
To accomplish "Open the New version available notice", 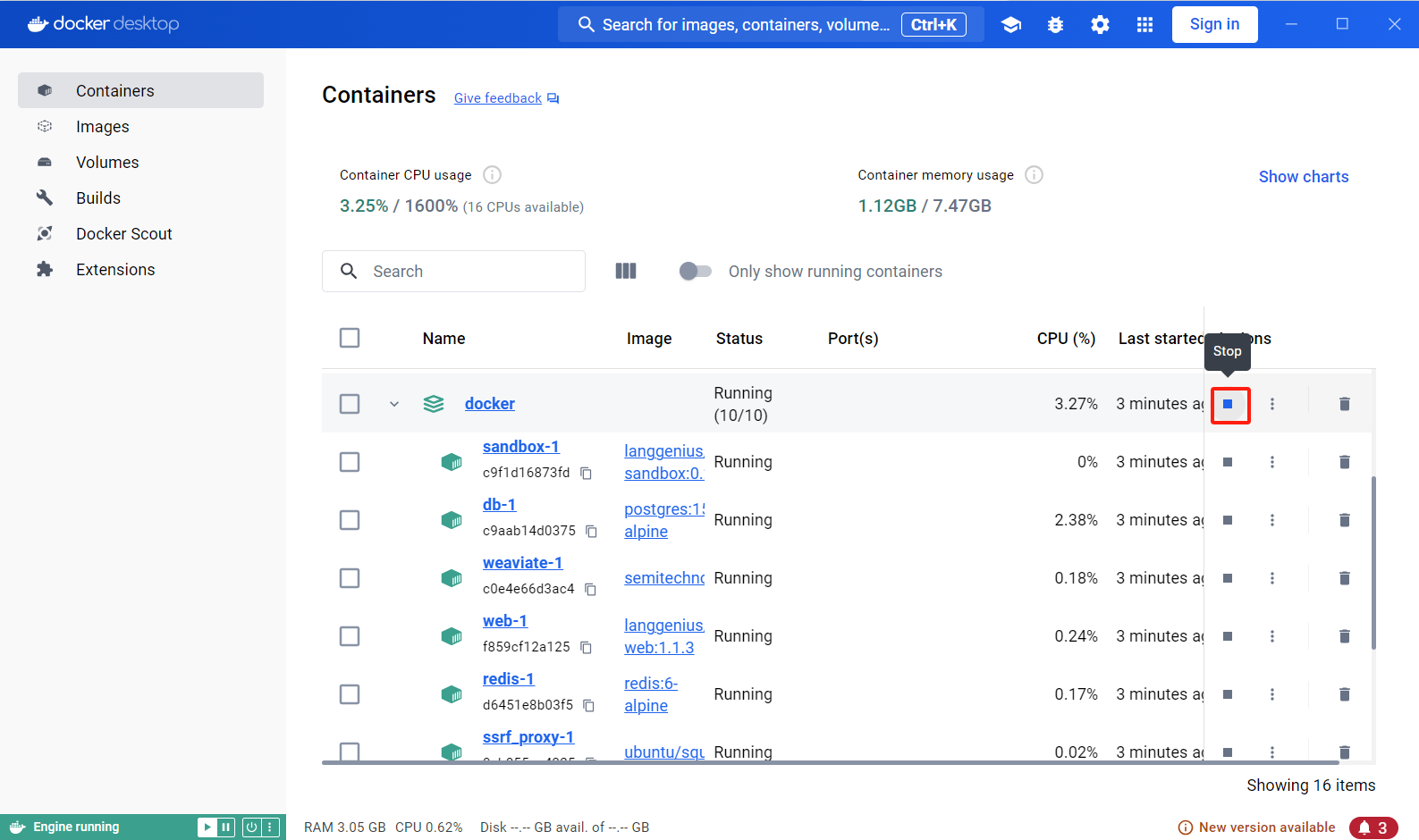I will tap(1257, 827).
